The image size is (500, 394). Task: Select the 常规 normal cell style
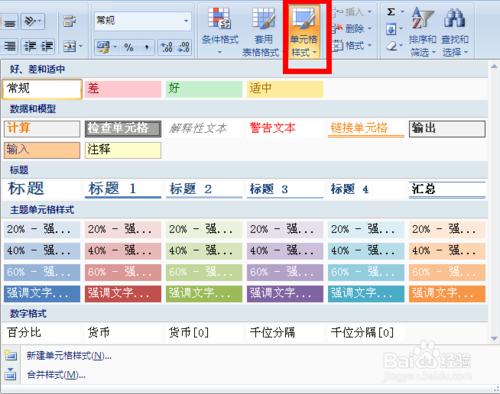[x=42, y=89]
